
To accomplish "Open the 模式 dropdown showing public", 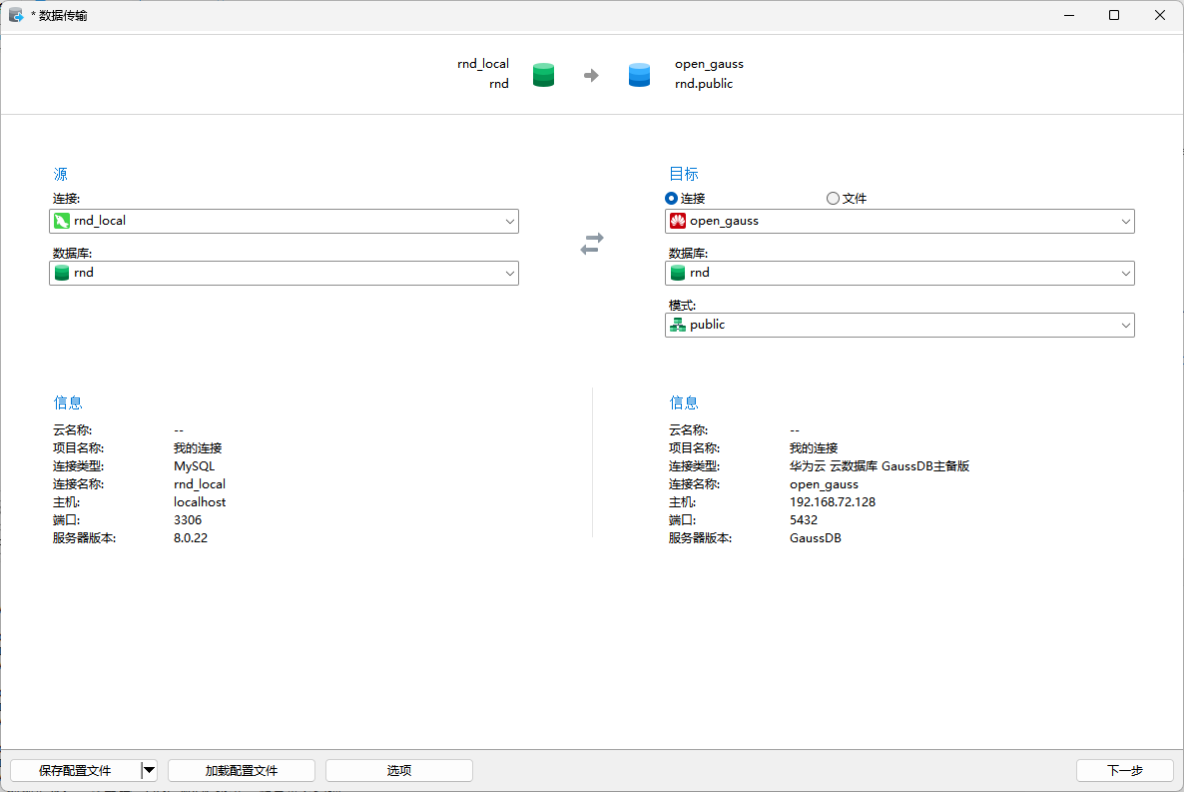I will pyautogui.click(x=1126, y=324).
